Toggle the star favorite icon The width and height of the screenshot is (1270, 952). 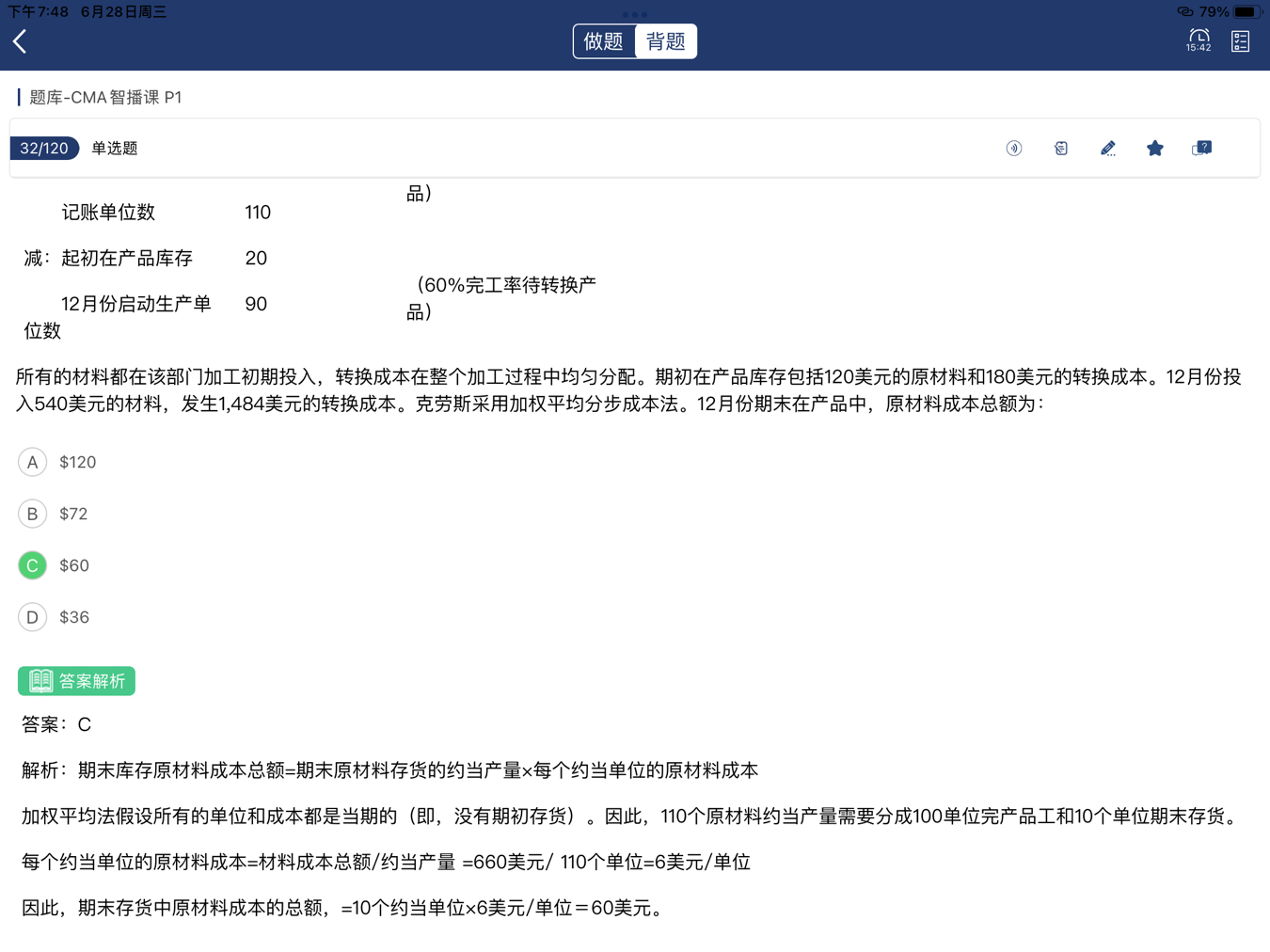point(1155,149)
